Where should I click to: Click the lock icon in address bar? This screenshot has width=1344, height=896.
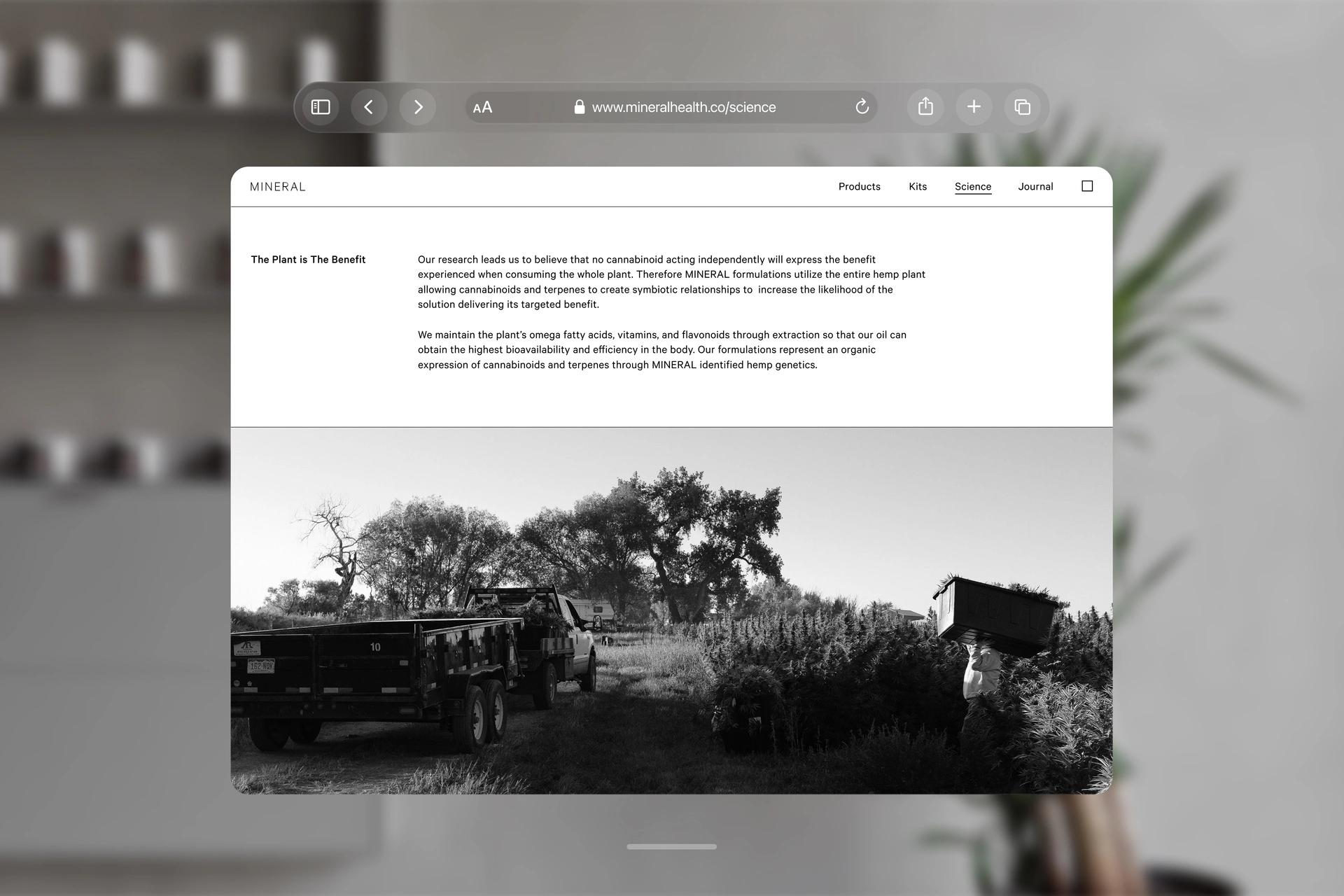579,107
